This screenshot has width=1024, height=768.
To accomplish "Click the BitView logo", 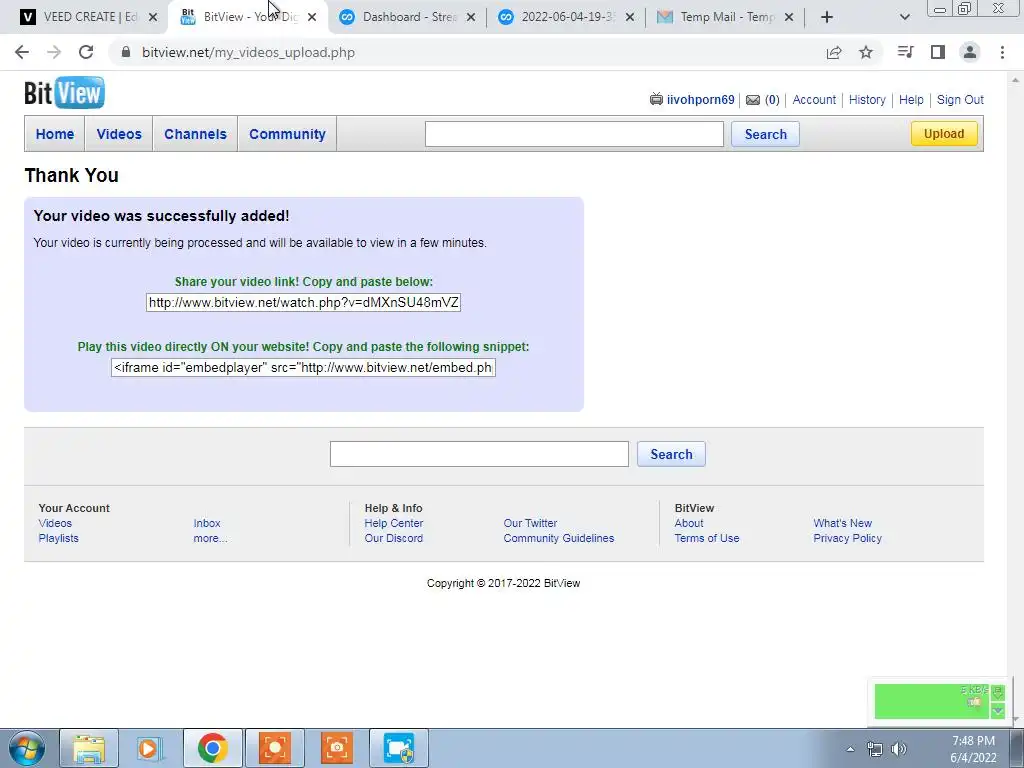I will (x=65, y=93).
